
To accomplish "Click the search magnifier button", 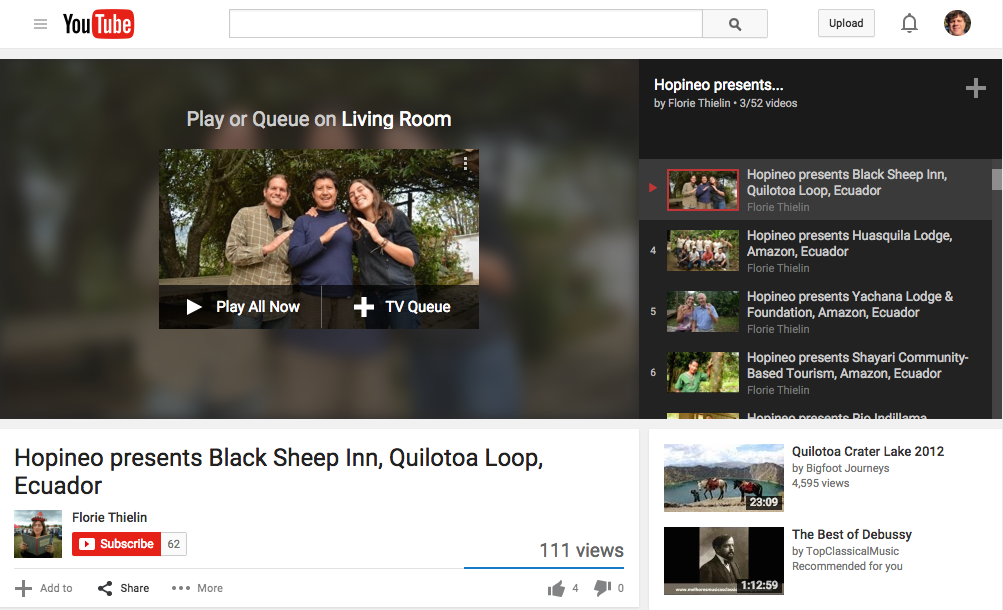I will pos(735,24).
